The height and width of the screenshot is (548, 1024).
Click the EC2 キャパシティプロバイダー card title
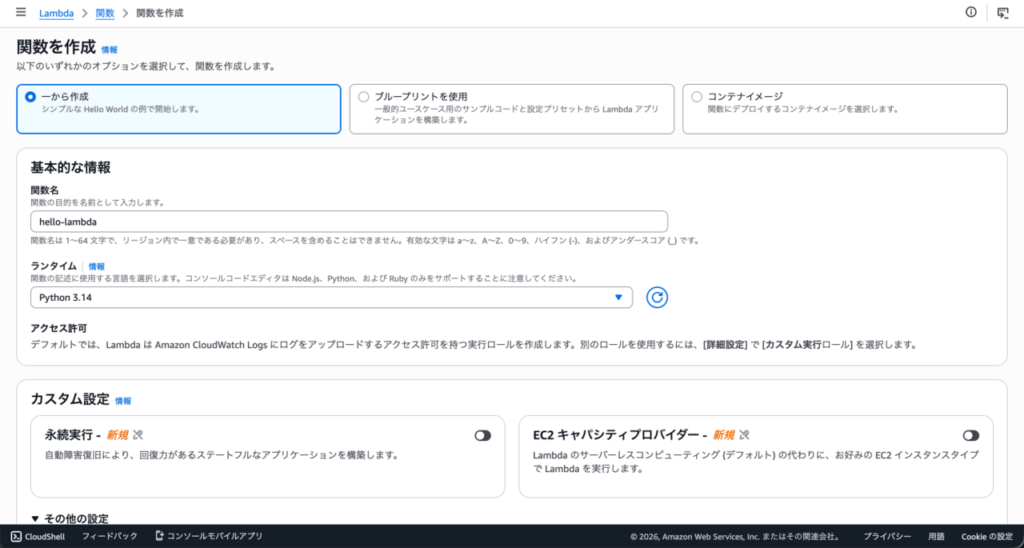[616, 435]
